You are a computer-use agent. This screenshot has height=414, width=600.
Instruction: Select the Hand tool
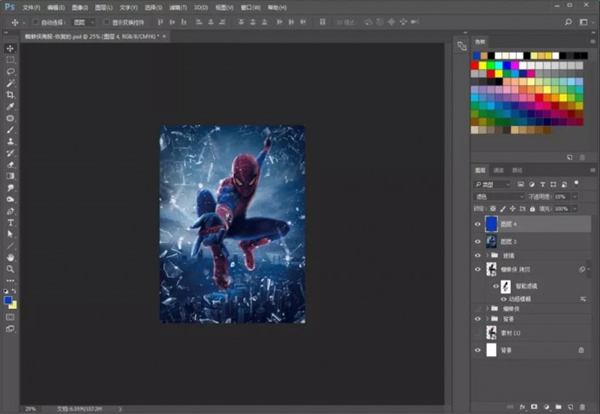tap(10, 257)
